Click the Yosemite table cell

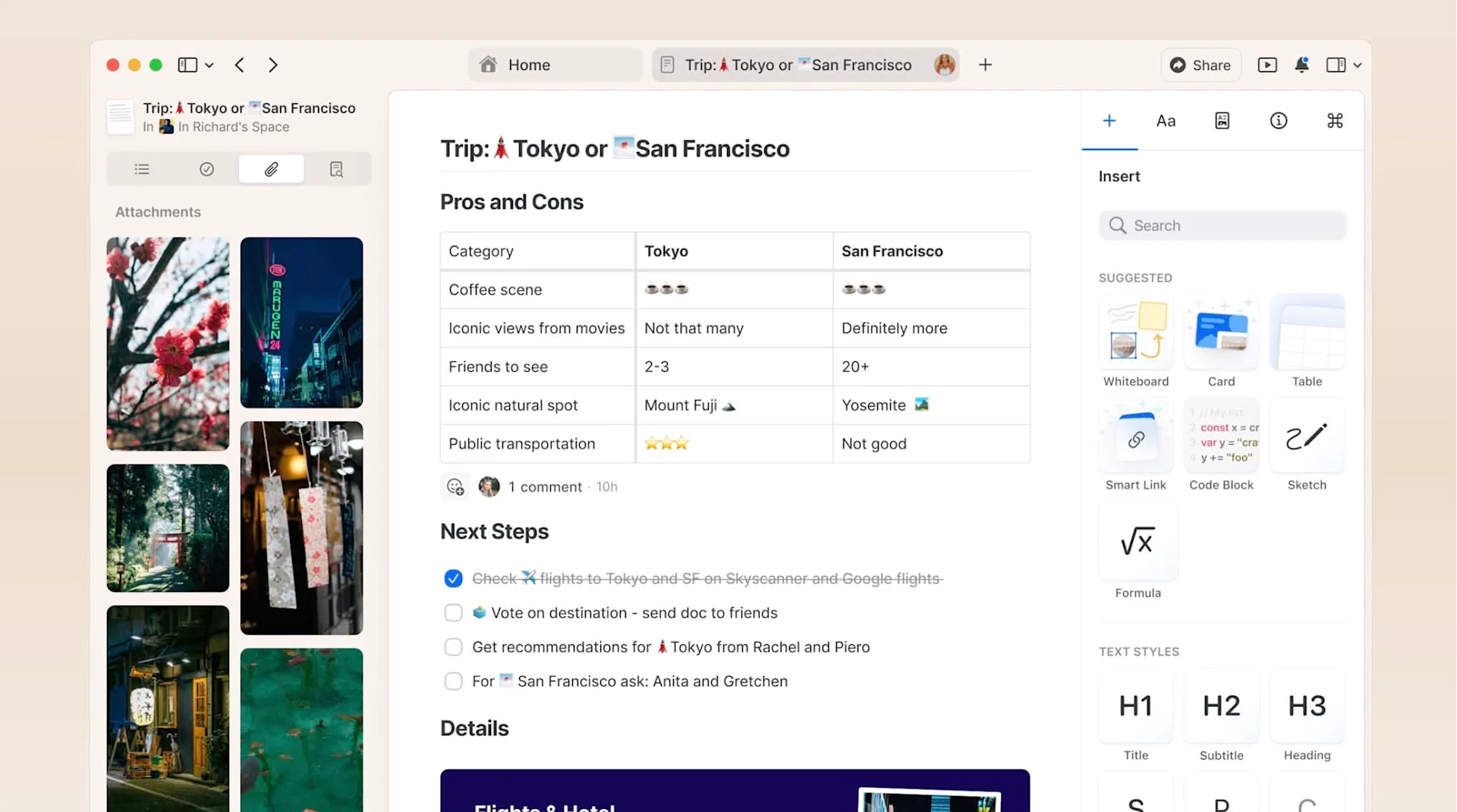click(x=931, y=405)
